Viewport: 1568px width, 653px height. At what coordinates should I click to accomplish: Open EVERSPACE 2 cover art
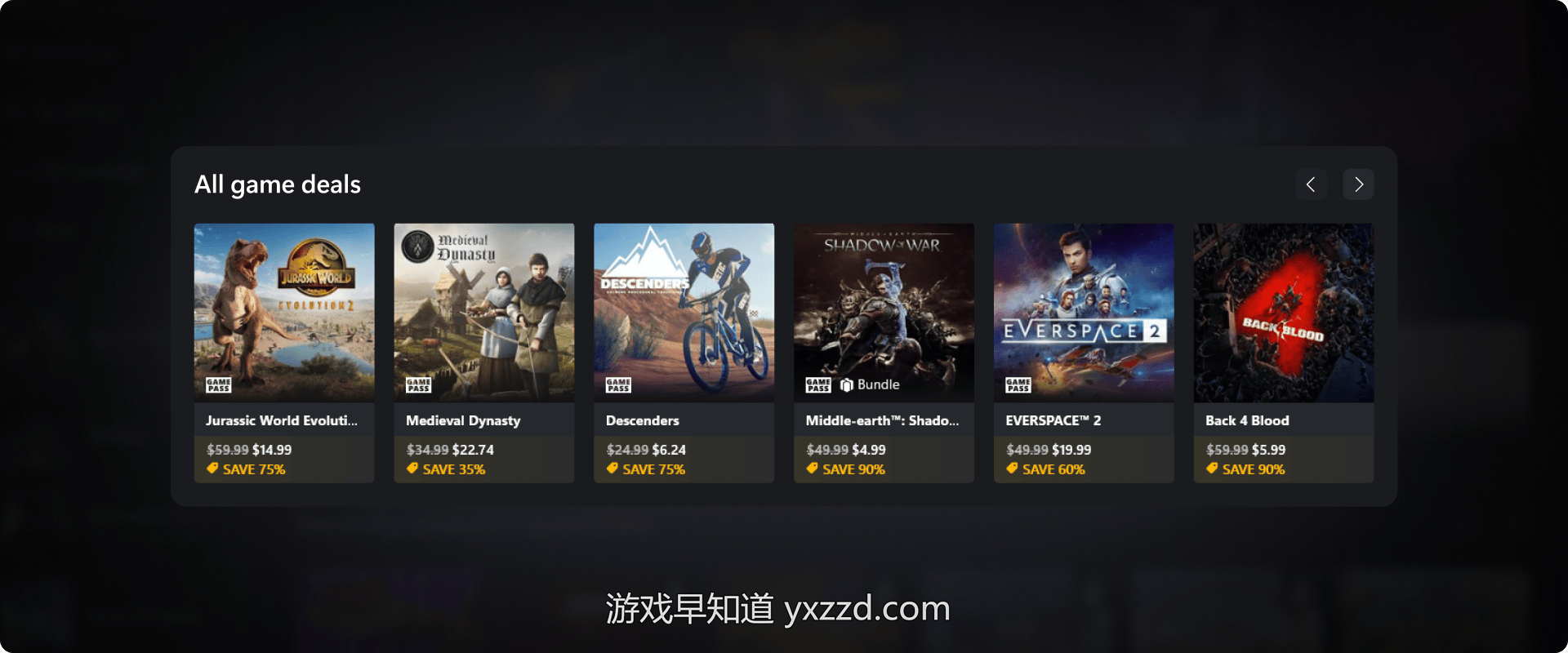(1084, 313)
